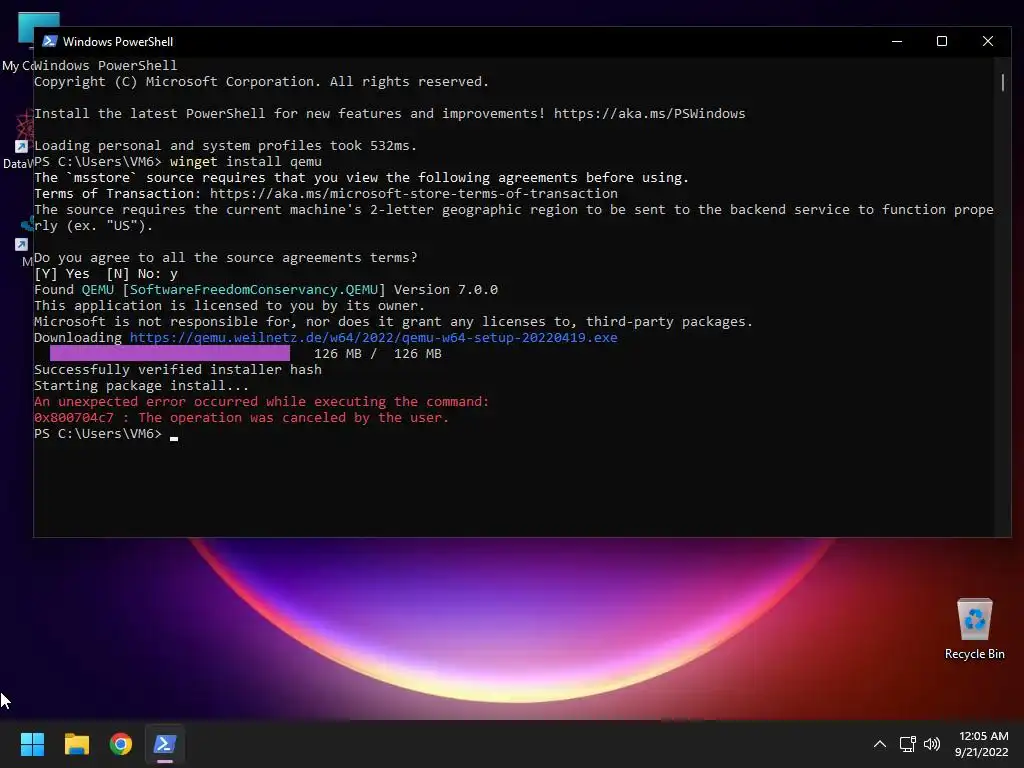This screenshot has height=768, width=1024.
Task: Click the '0x800704c7' error code text
Action: click(74, 417)
